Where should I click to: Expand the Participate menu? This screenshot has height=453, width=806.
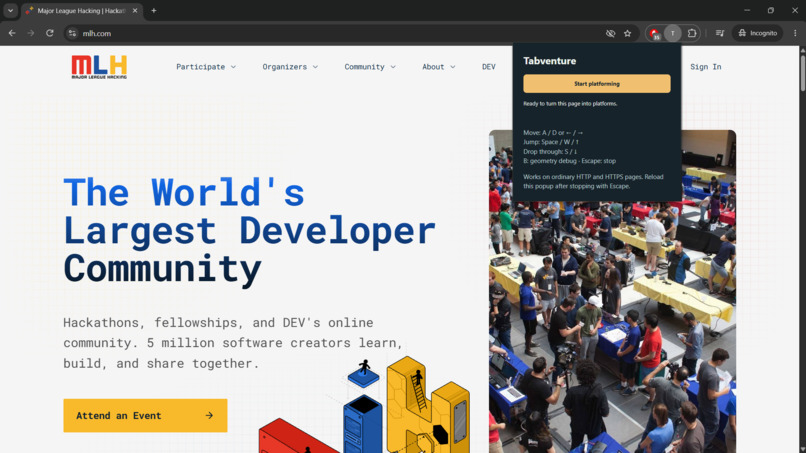pyautogui.click(x=206, y=67)
